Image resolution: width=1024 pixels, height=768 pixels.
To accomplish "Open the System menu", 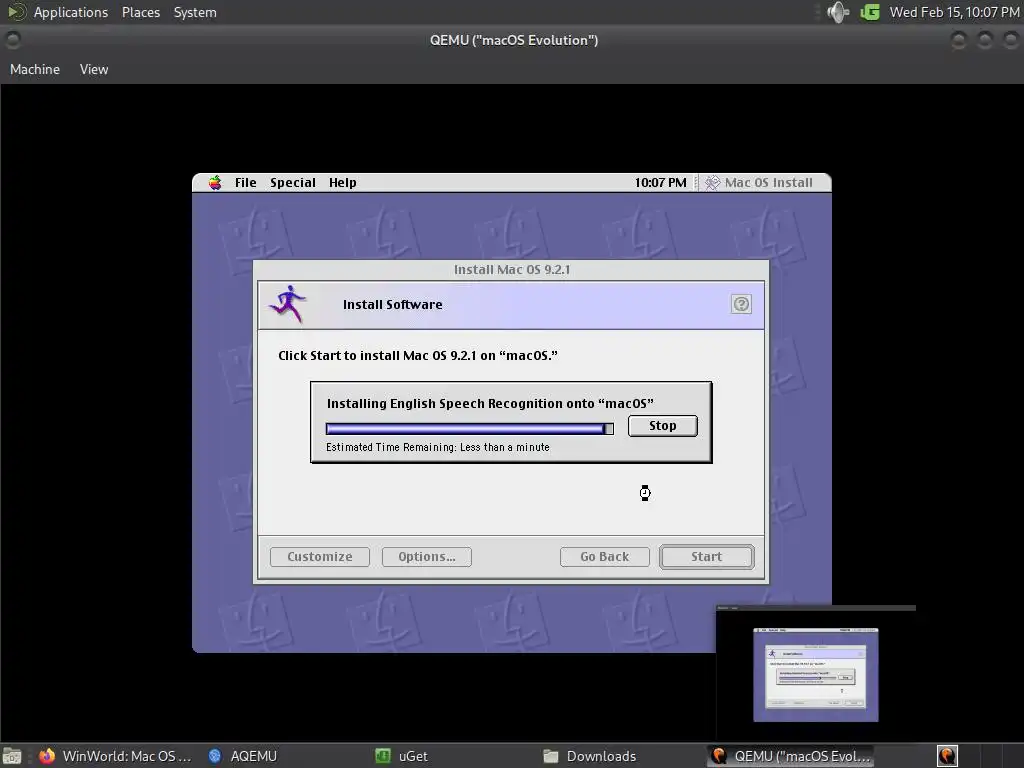I will coord(195,12).
